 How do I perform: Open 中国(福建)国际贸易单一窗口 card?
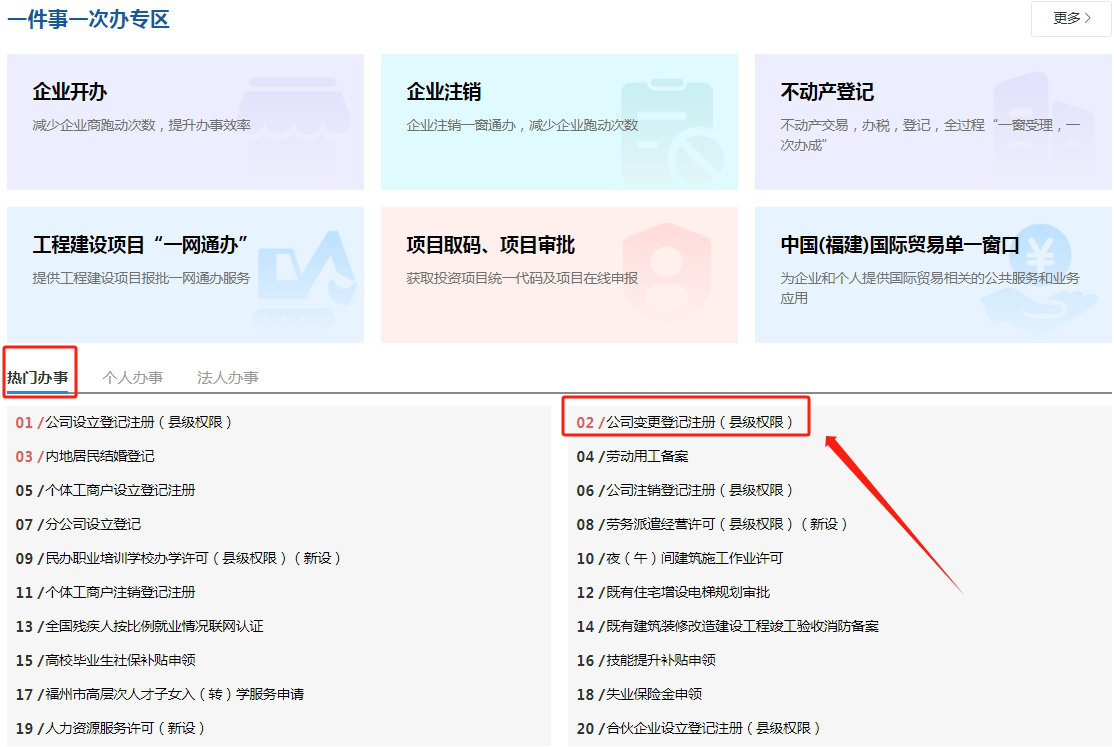(x=933, y=275)
